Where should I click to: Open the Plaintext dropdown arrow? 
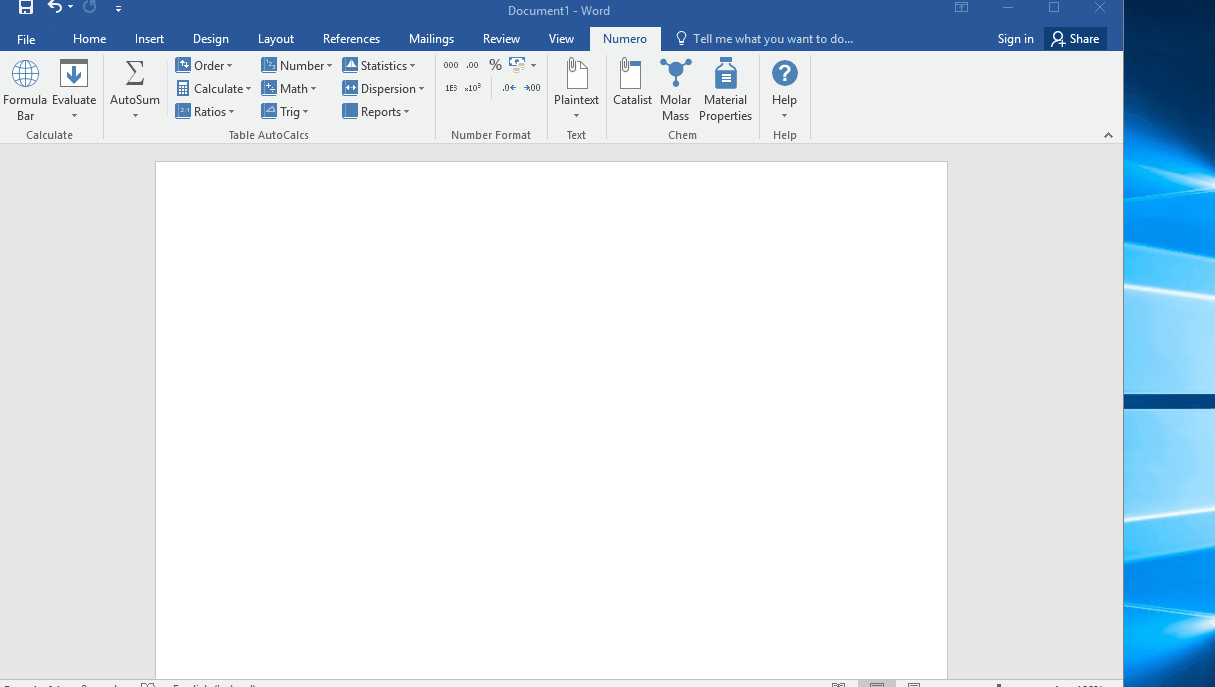[x=576, y=116]
